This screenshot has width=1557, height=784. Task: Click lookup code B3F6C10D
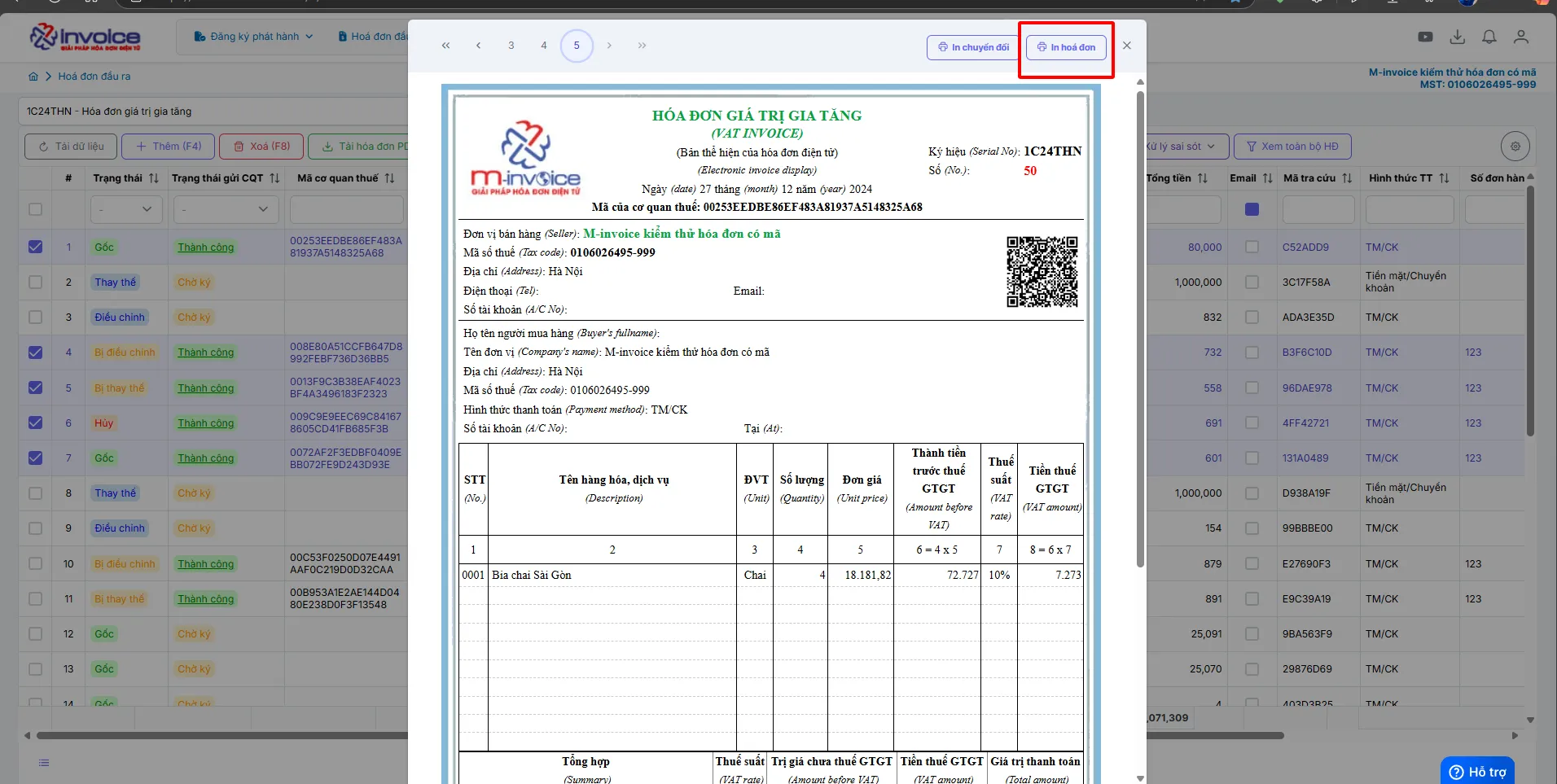point(1307,353)
